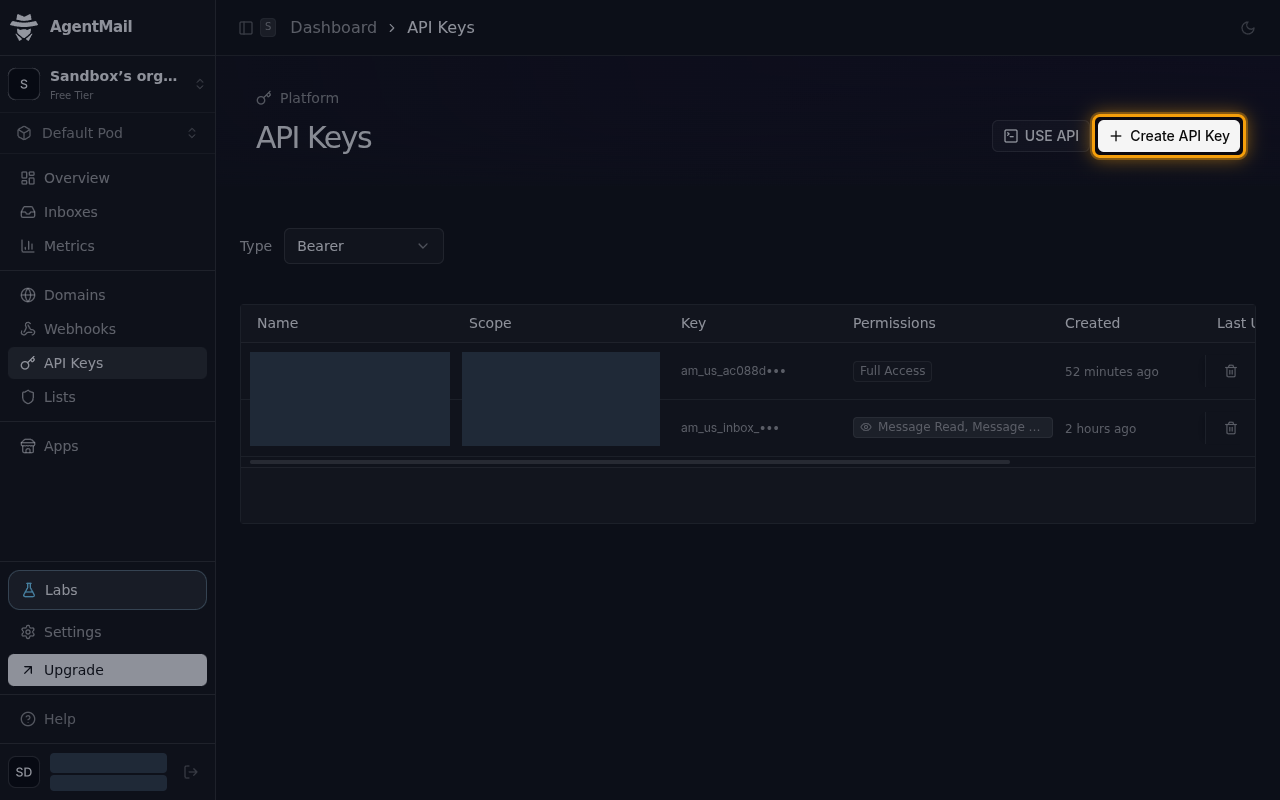Image resolution: width=1280 pixels, height=800 pixels.
Task: Click the '2 hours ago' timestamp
Action: point(1100,429)
